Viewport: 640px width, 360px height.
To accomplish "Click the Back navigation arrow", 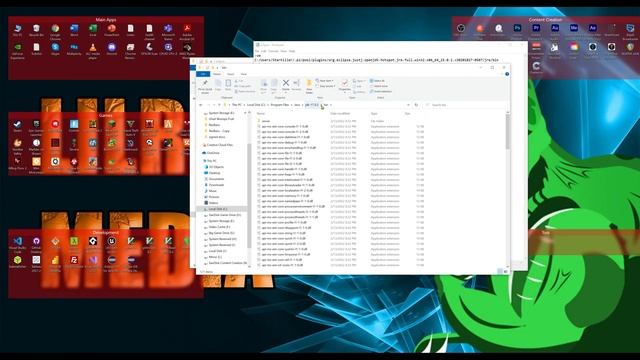I will coord(201,105).
